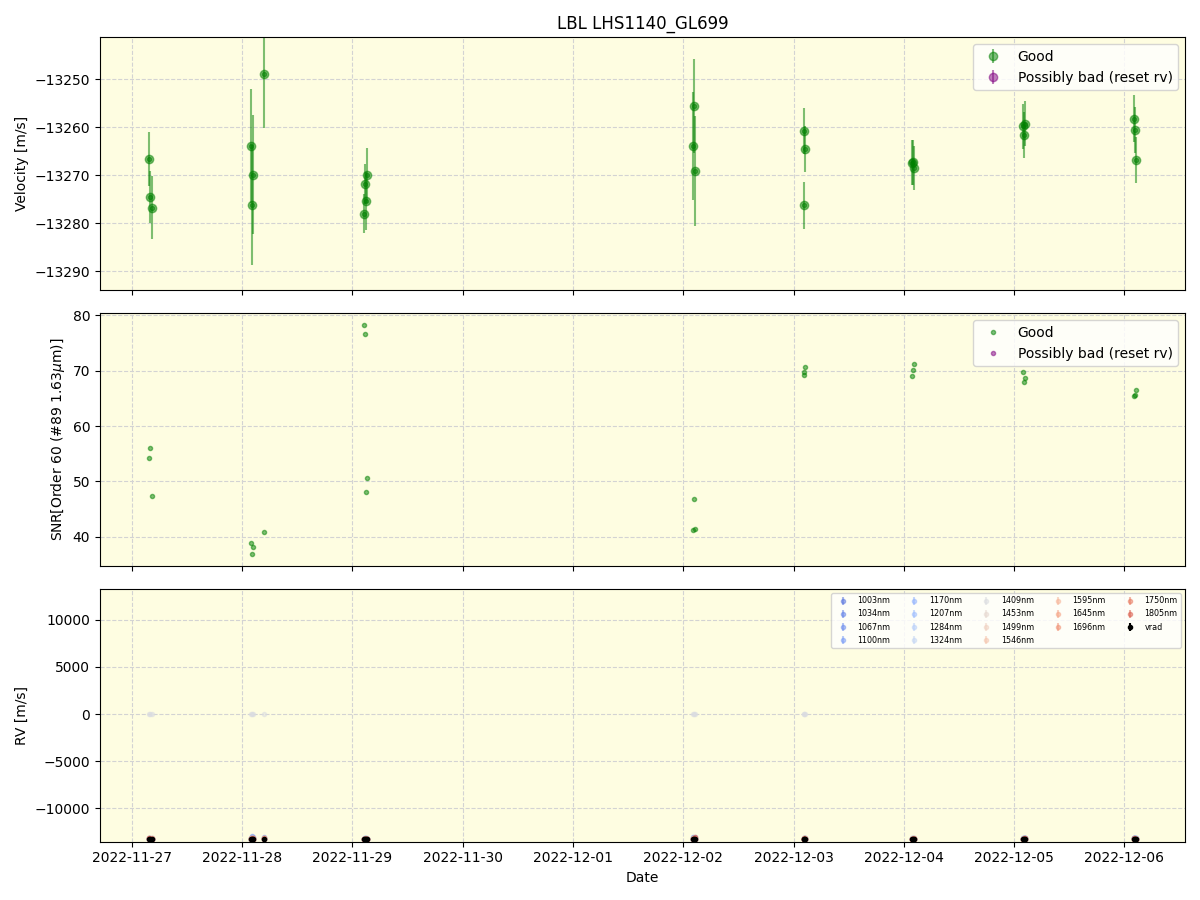Image resolution: width=1200 pixels, height=900 pixels.
Task: Click the 1453nm legend label
Action: (x=1018, y=613)
